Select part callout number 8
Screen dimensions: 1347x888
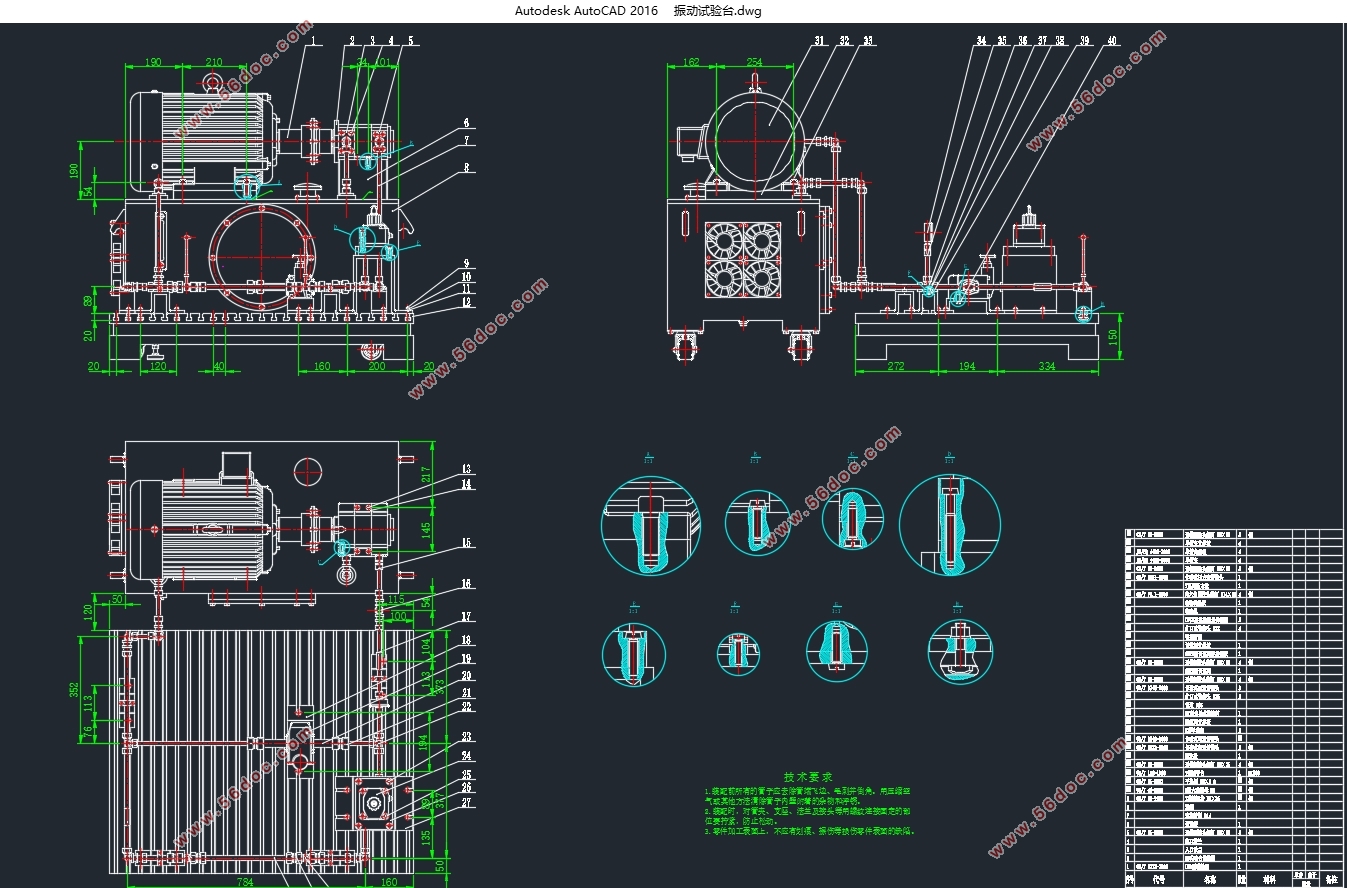tap(466, 168)
